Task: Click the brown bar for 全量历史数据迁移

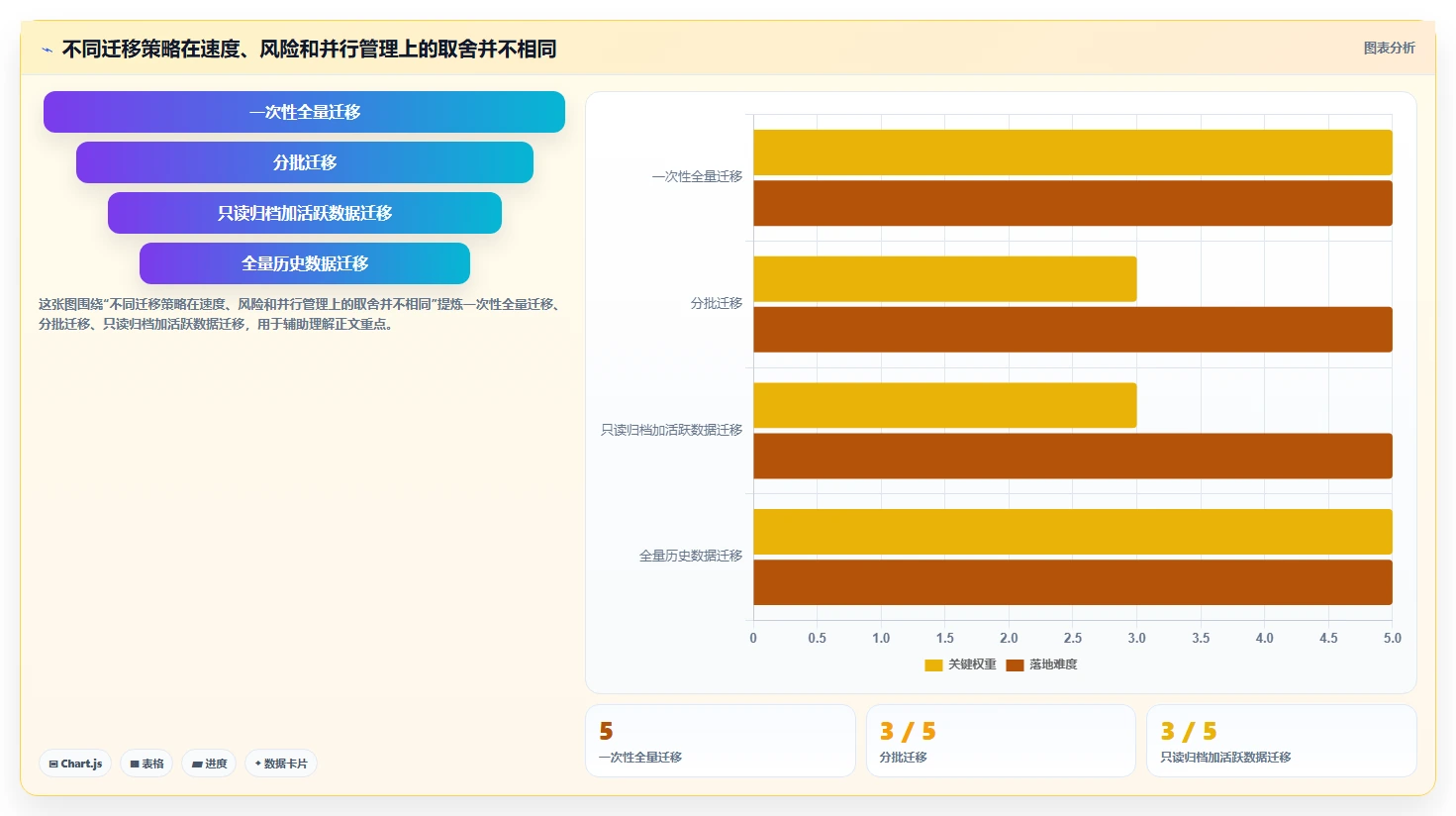Action: [x=1073, y=582]
